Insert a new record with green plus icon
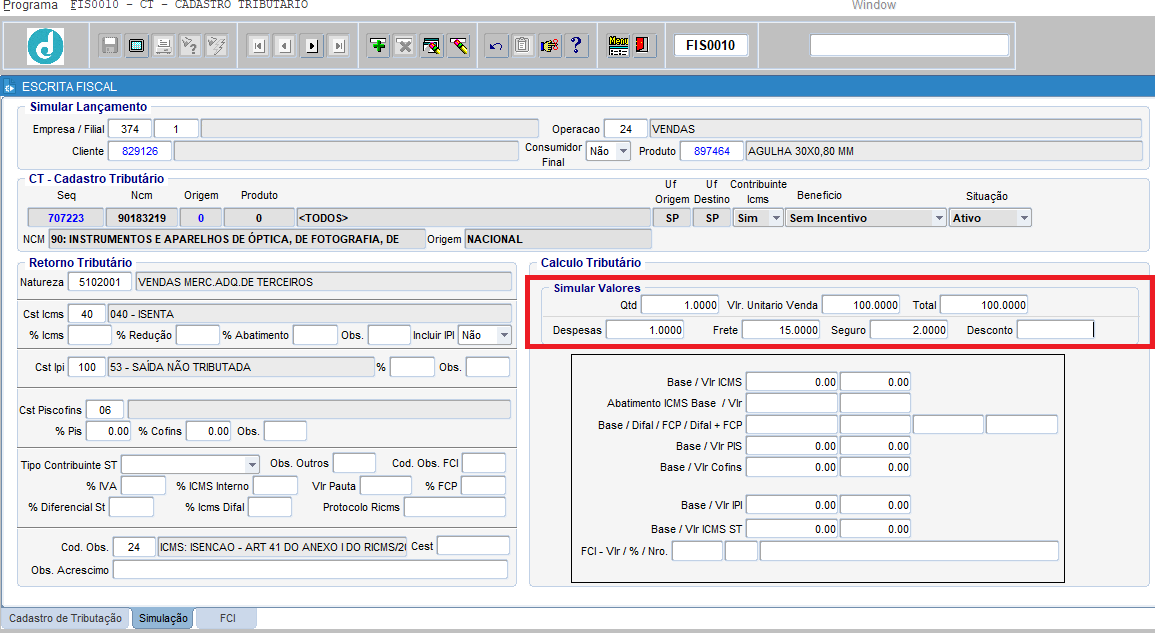This screenshot has height=633, width=1159. coord(378,46)
